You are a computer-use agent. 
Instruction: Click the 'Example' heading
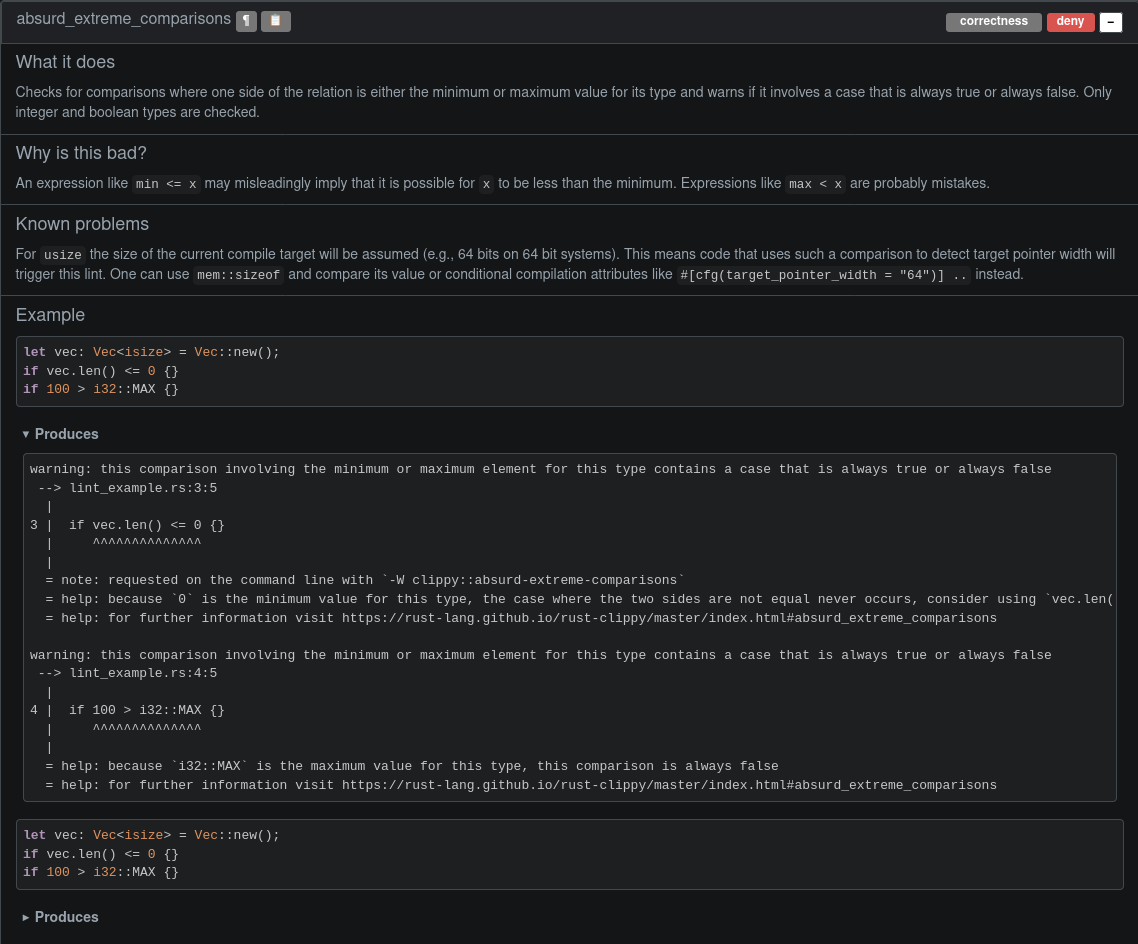tap(50, 315)
